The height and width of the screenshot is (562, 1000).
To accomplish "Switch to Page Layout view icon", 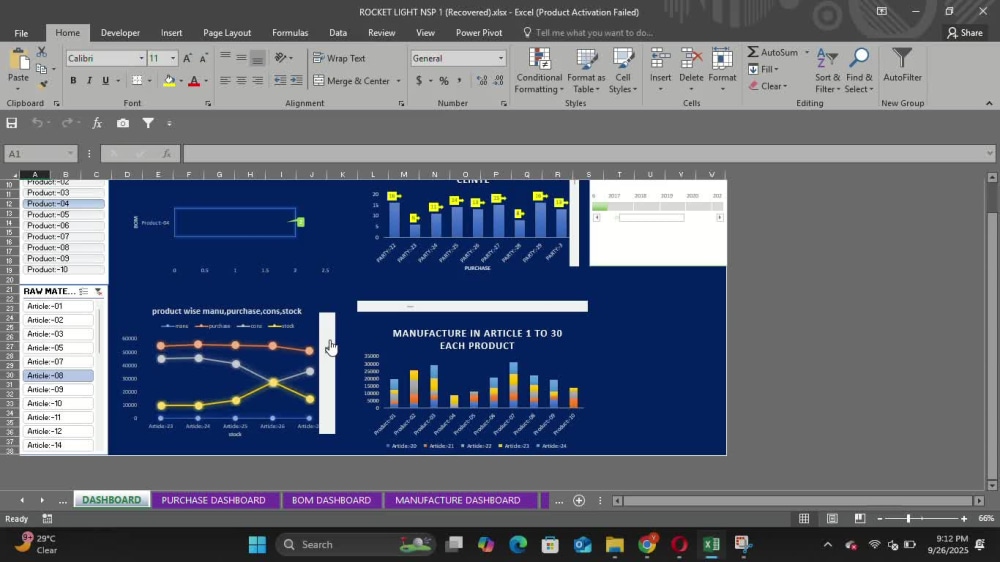I will click(x=832, y=519).
